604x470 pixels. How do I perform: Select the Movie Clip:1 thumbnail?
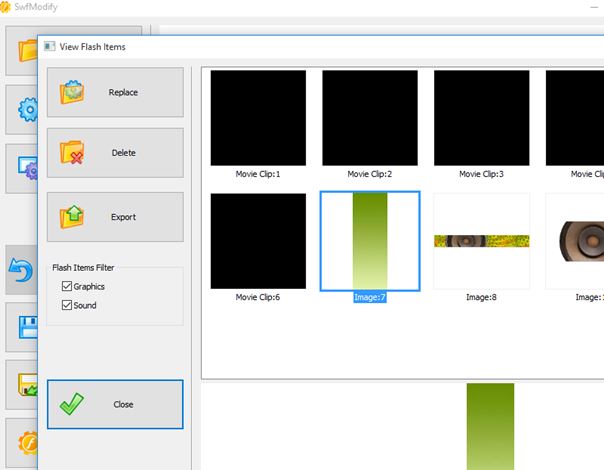[x=258, y=118]
